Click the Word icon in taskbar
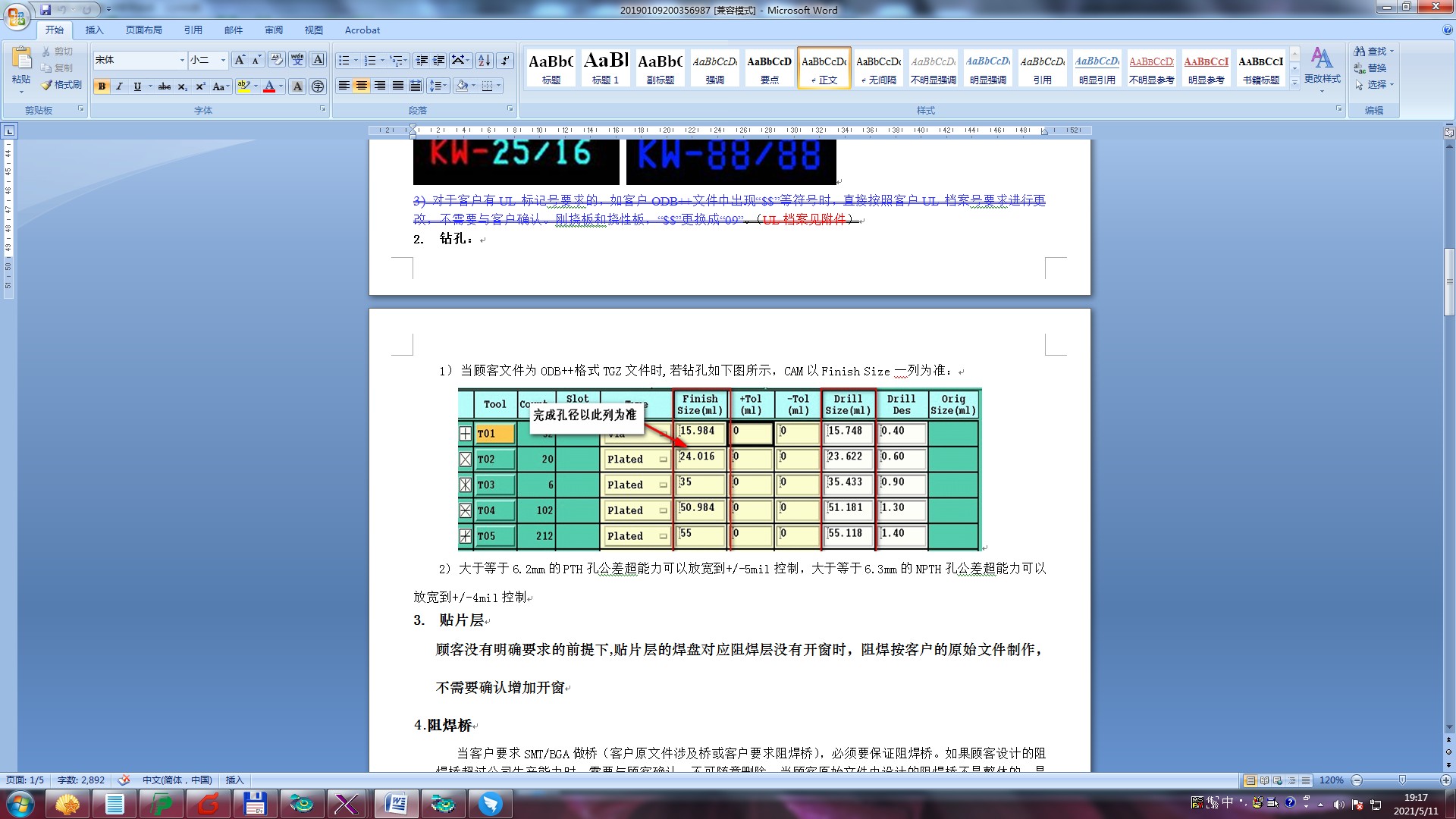The image size is (1456, 819). pos(396,804)
